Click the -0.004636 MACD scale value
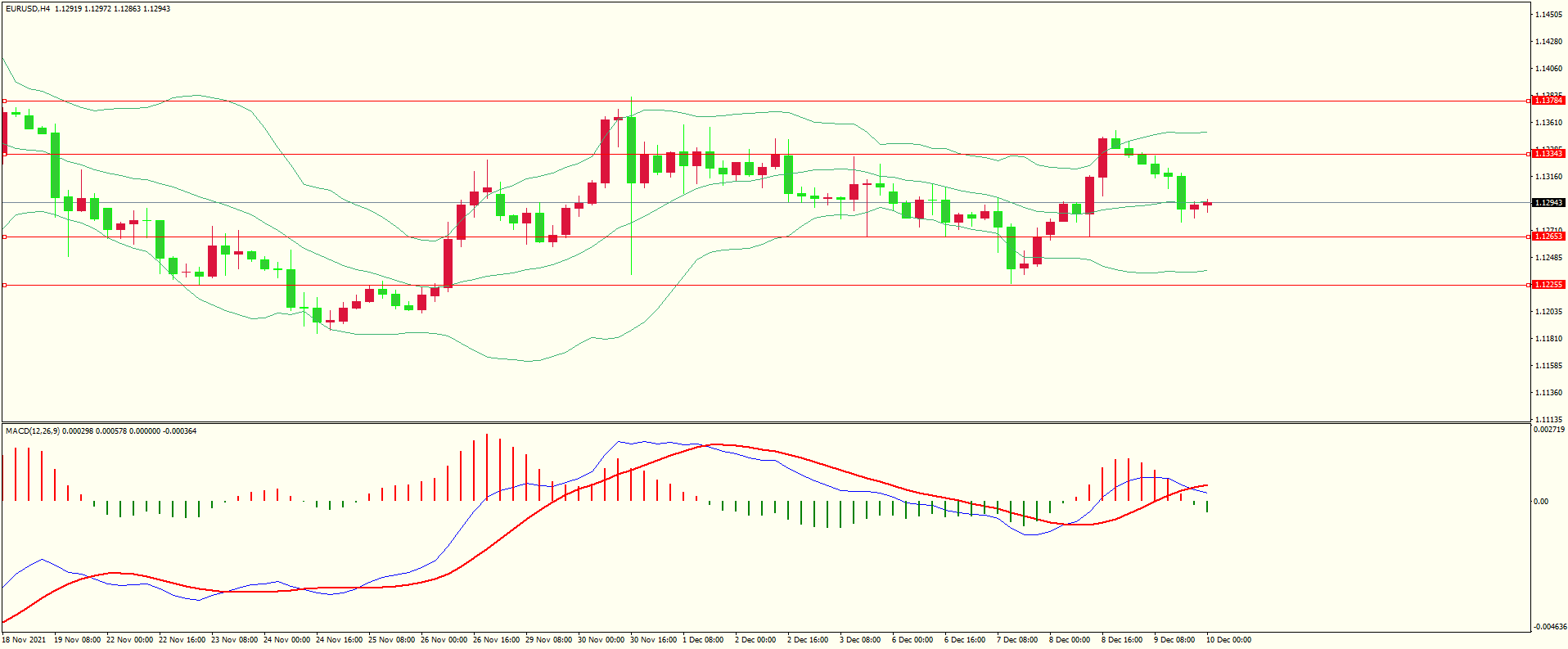The image size is (1568, 649). 1548,627
